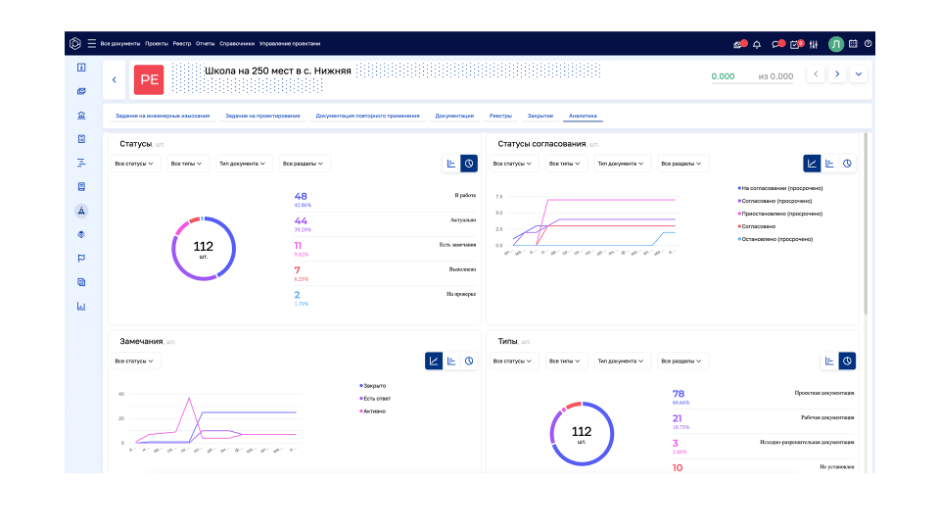Click the next project arrow button
This screenshot has width=941, height=529.
838,74
